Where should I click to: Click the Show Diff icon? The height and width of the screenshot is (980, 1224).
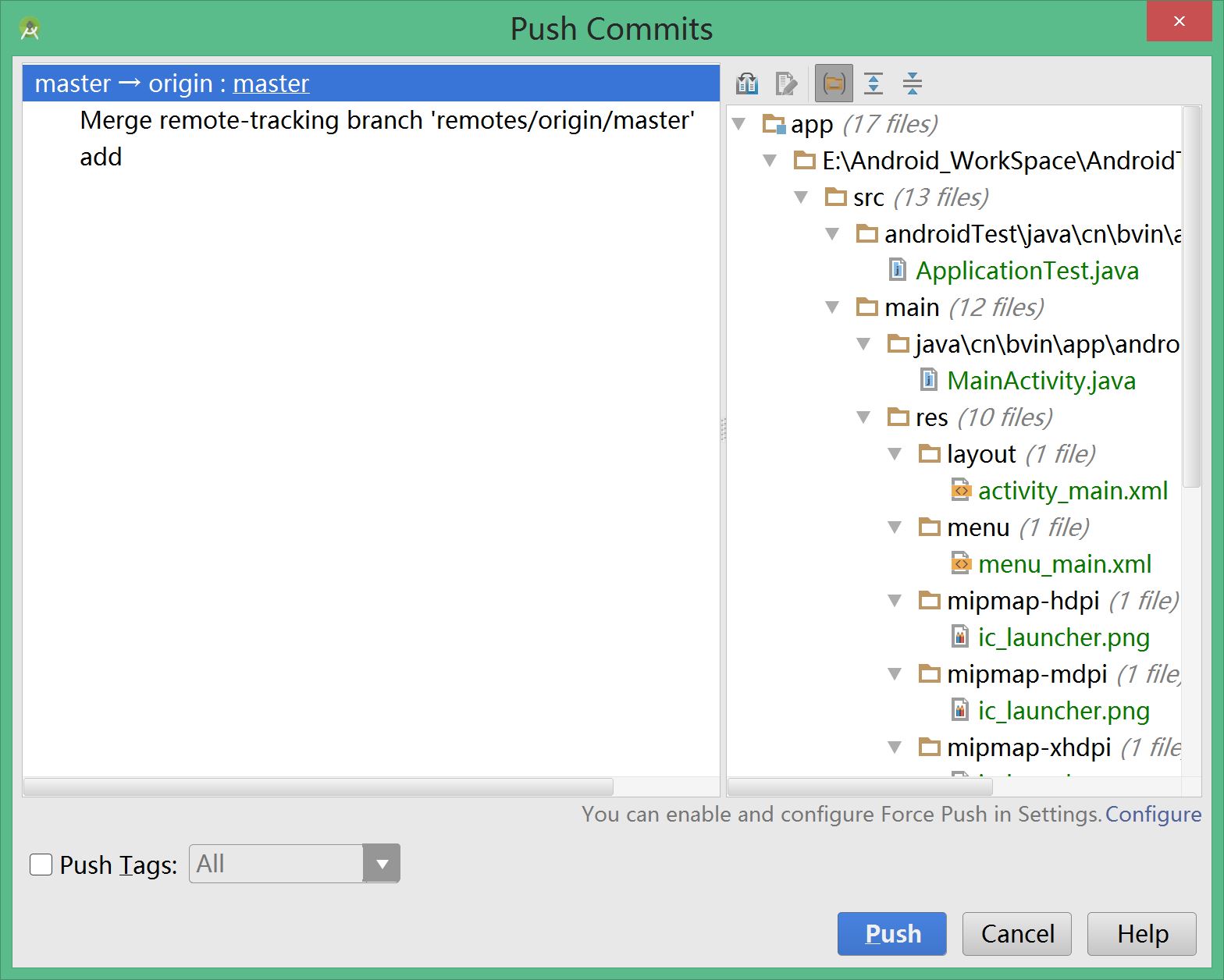[747, 83]
